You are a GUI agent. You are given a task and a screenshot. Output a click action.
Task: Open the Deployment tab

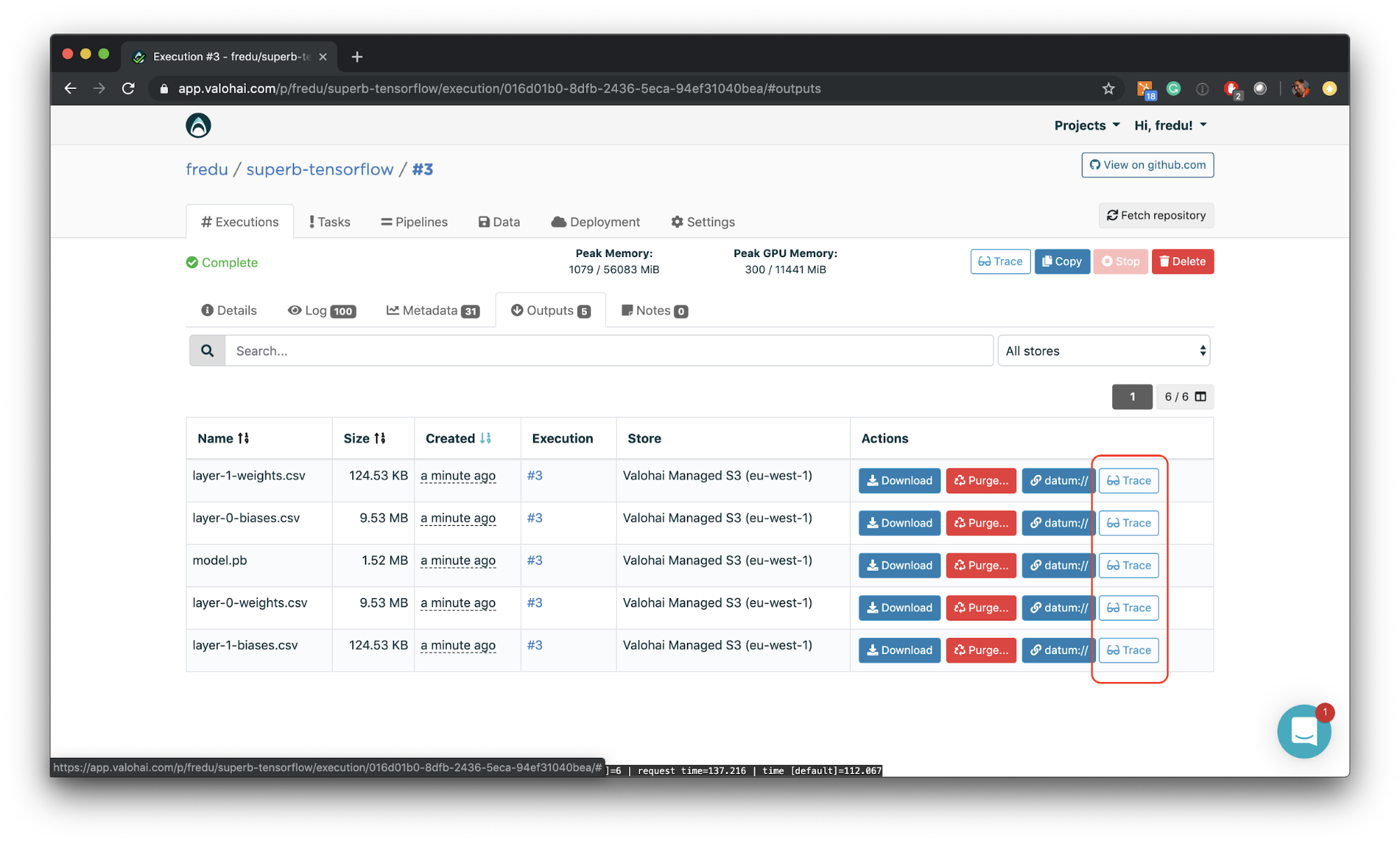[595, 221]
